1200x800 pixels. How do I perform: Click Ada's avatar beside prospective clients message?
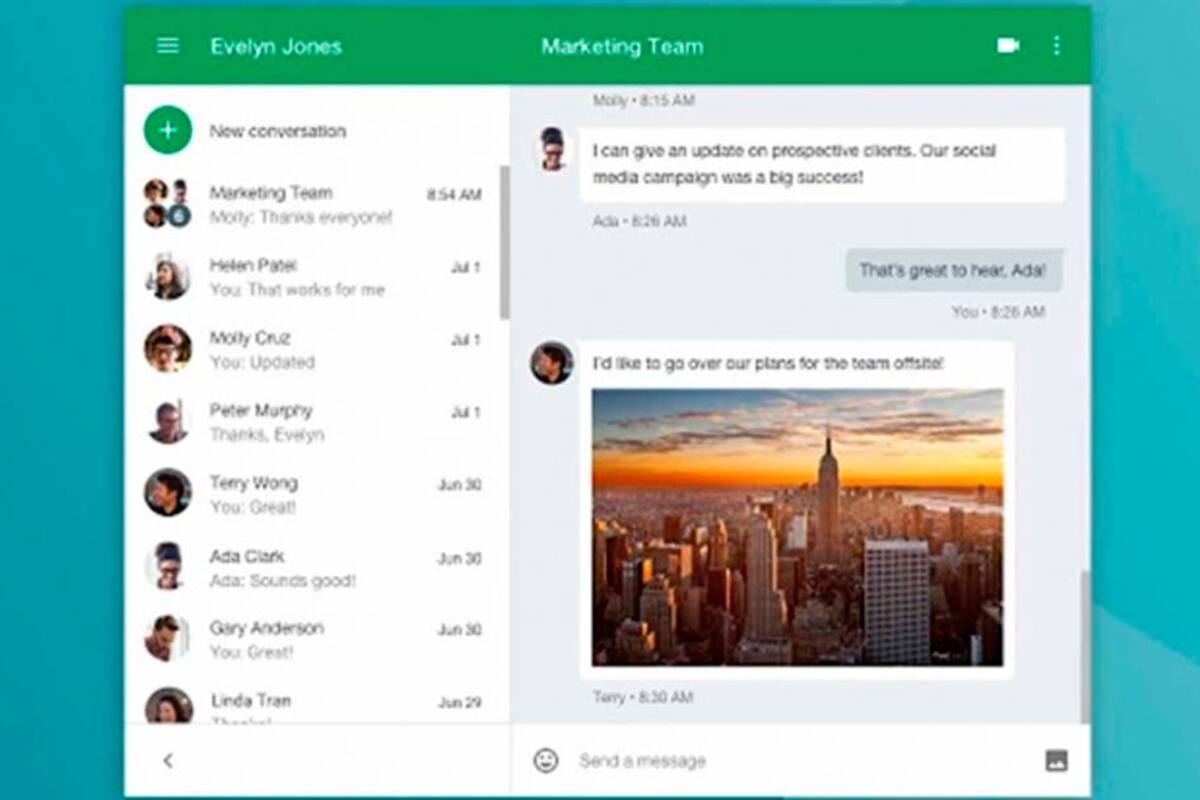click(x=552, y=149)
